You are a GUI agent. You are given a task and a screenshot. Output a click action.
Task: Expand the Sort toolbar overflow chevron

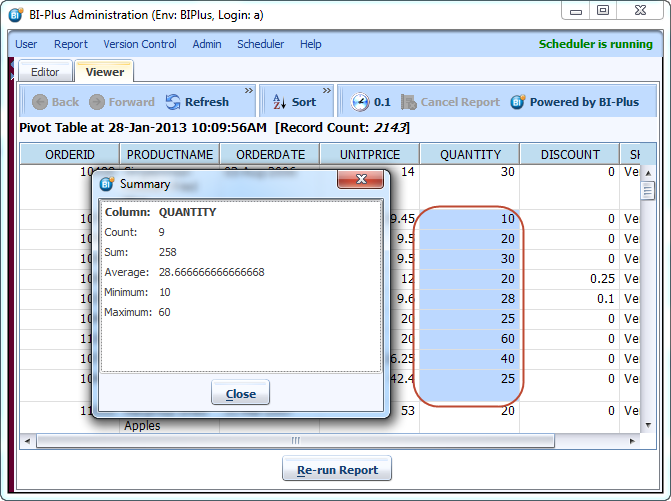coord(328,90)
